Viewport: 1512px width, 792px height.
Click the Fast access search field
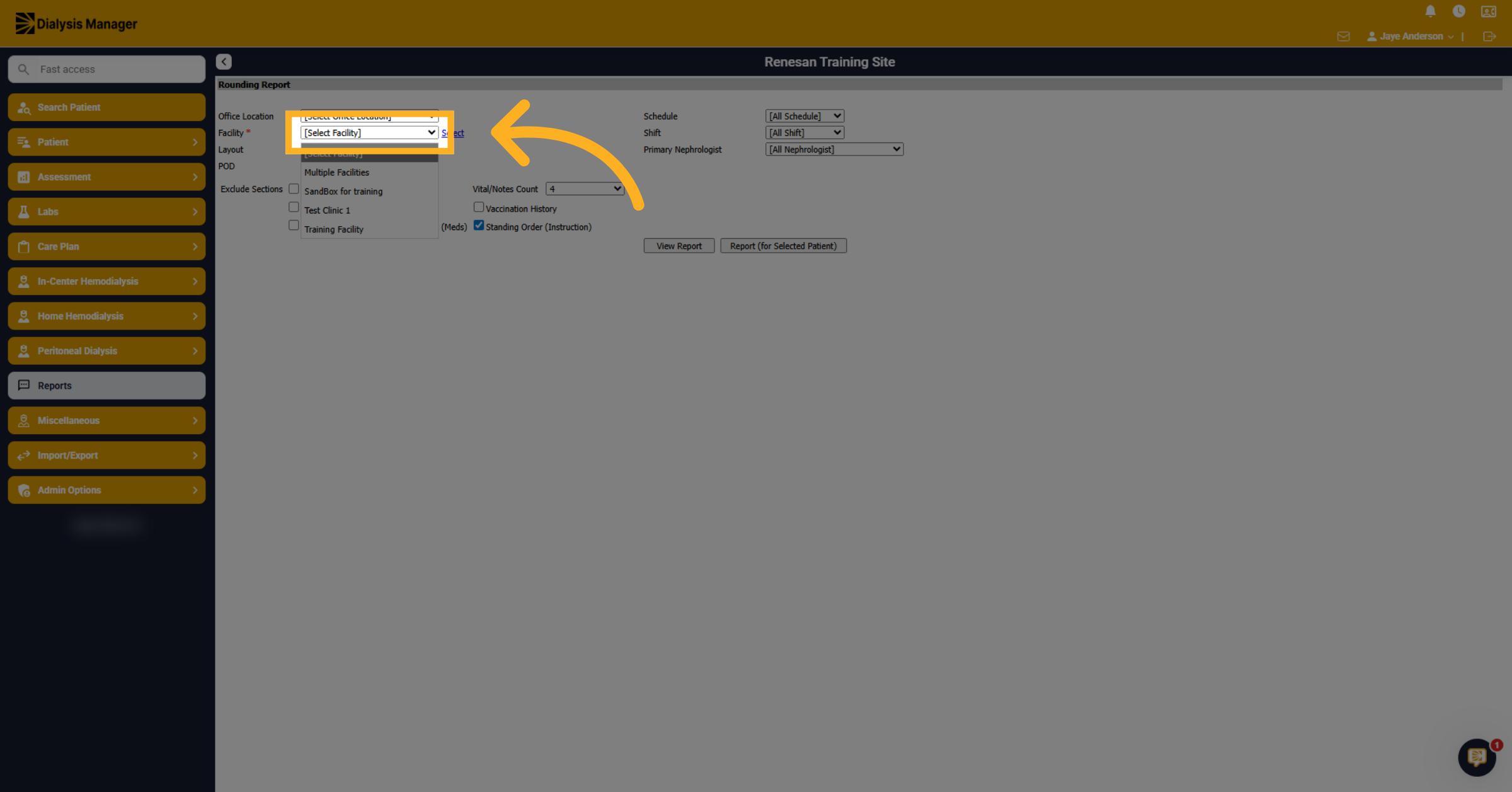[106, 69]
